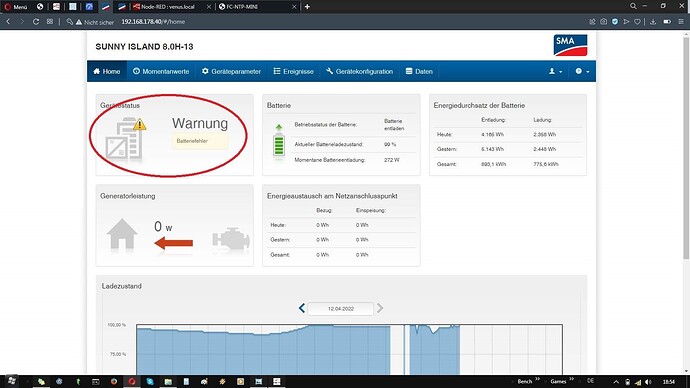The width and height of the screenshot is (690, 388).
Task: Click the battery saver icon in toolbar
Action: (x=667, y=22)
